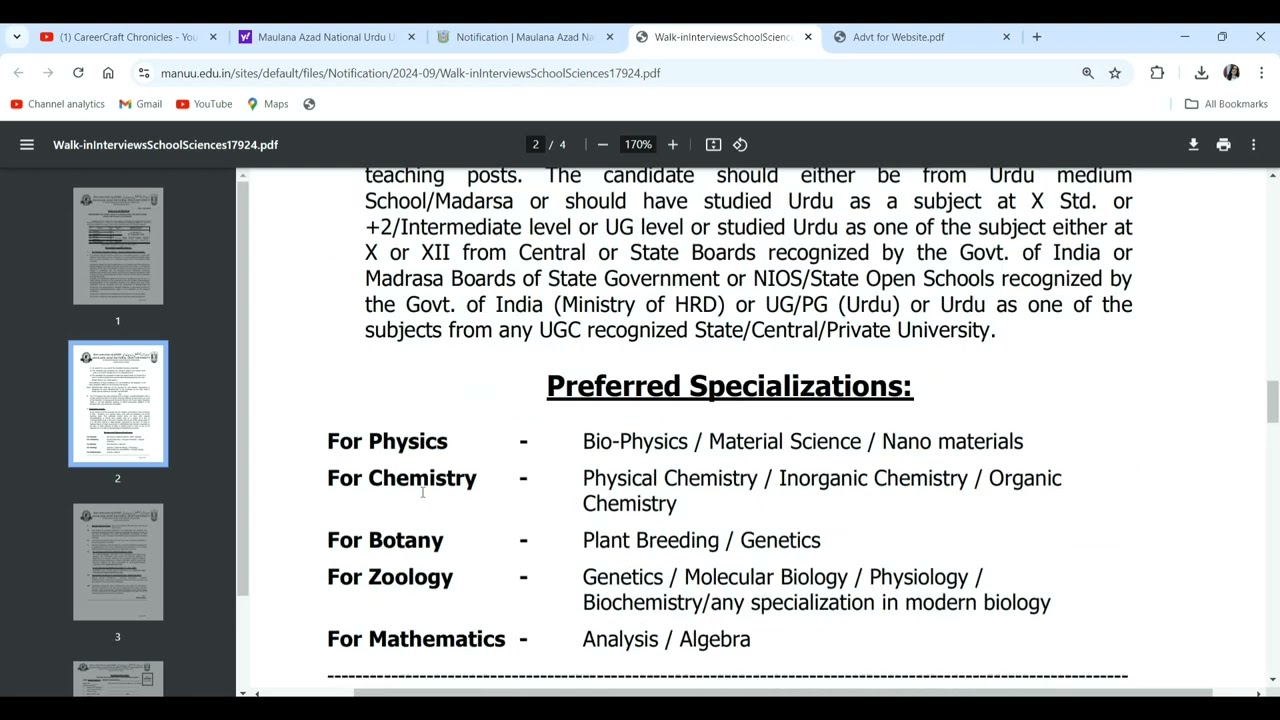Click the Preferred Specializations heading
Image resolution: width=1280 pixels, height=720 pixels.
[729, 386]
